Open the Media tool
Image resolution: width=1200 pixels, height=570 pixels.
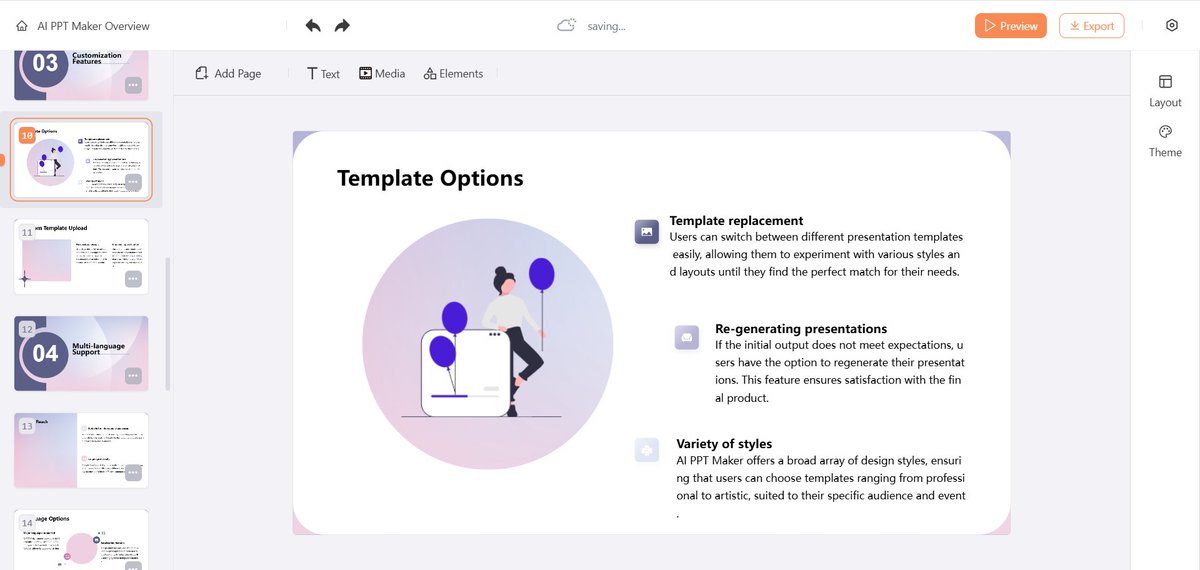coord(382,74)
